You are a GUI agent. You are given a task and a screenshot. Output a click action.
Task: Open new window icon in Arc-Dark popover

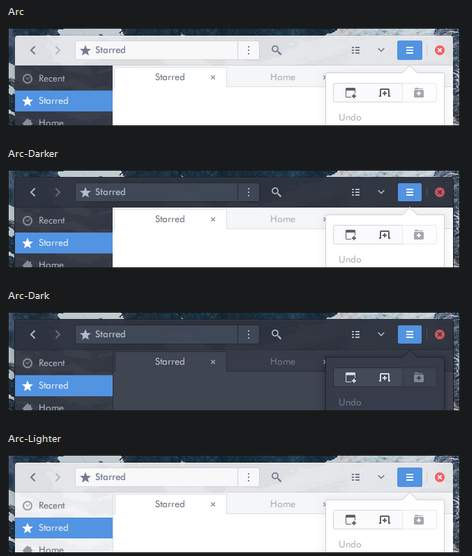[x=351, y=378]
